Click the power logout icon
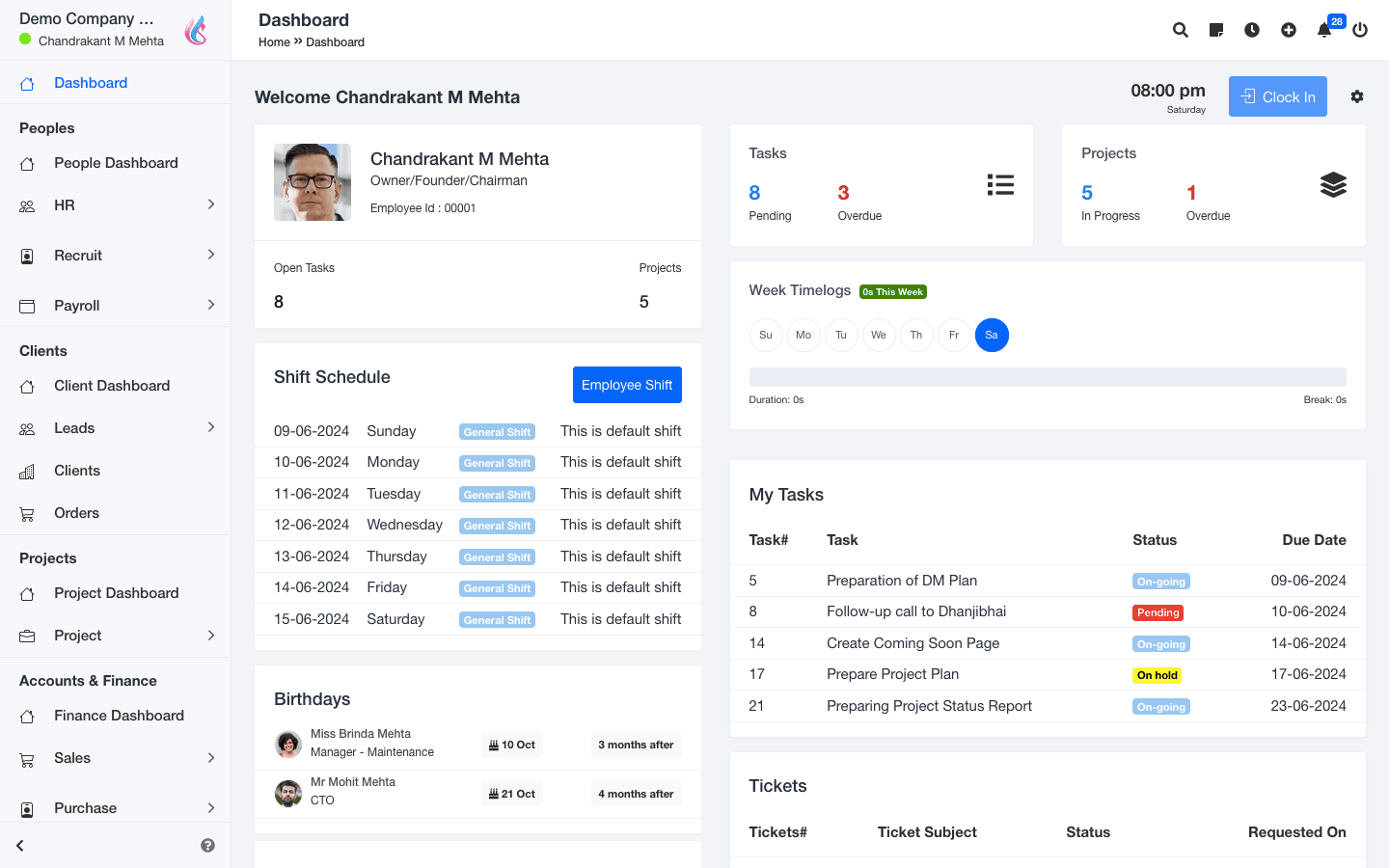 1360,30
